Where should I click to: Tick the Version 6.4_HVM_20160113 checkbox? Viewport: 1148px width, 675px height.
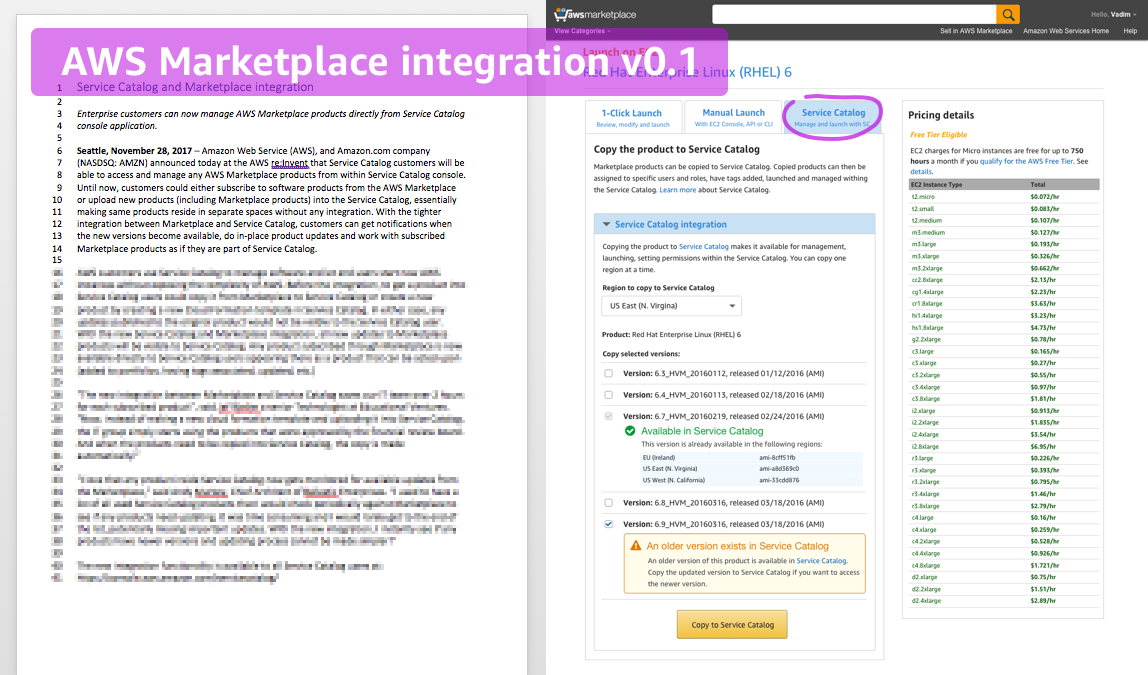(608, 395)
